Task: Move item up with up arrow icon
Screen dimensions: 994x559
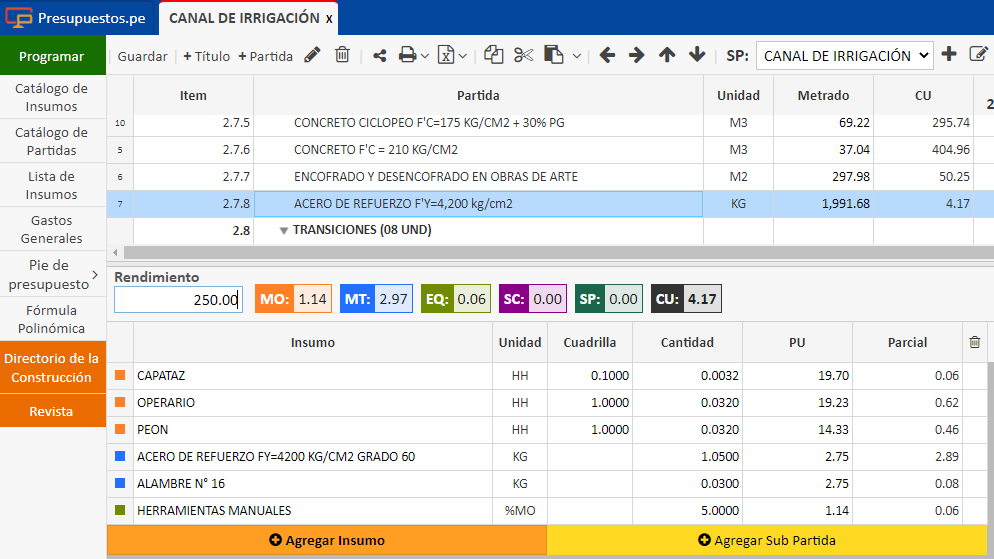Action: point(667,56)
